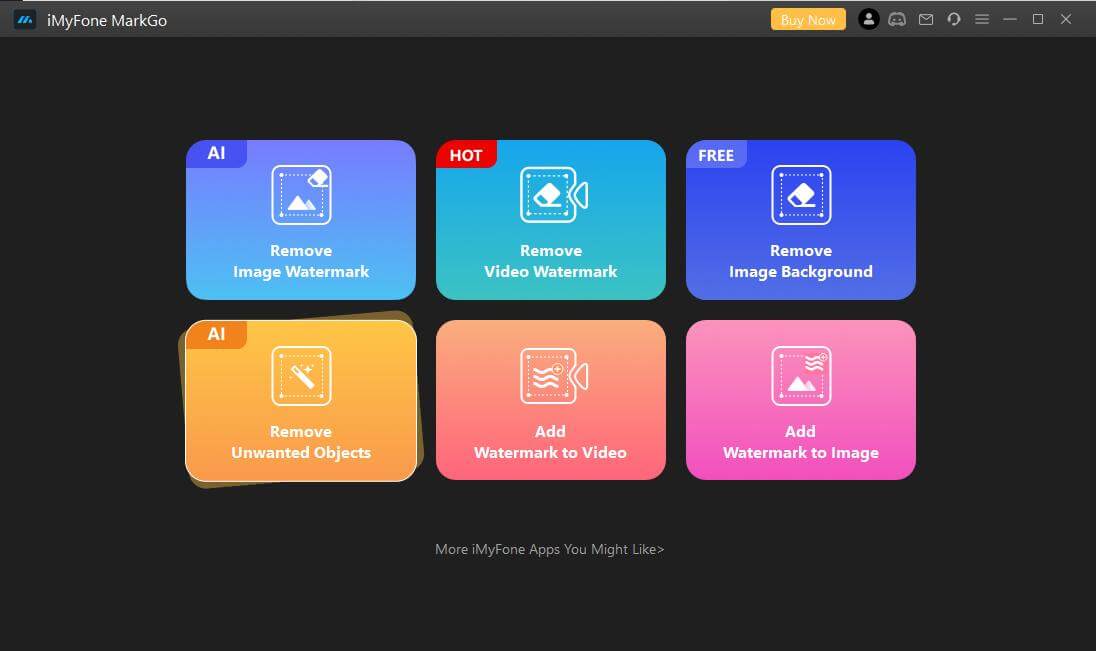This screenshot has height=651, width=1096.
Task: Open the Remove Video Watermark card
Action: pos(550,220)
